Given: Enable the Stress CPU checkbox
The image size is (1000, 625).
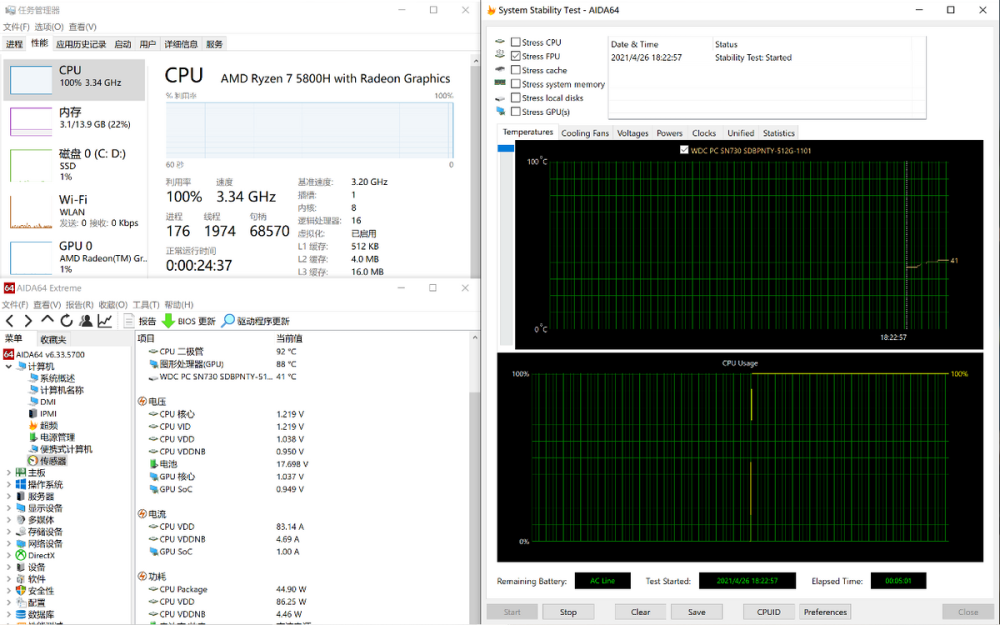Looking at the screenshot, I should [x=515, y=42].
